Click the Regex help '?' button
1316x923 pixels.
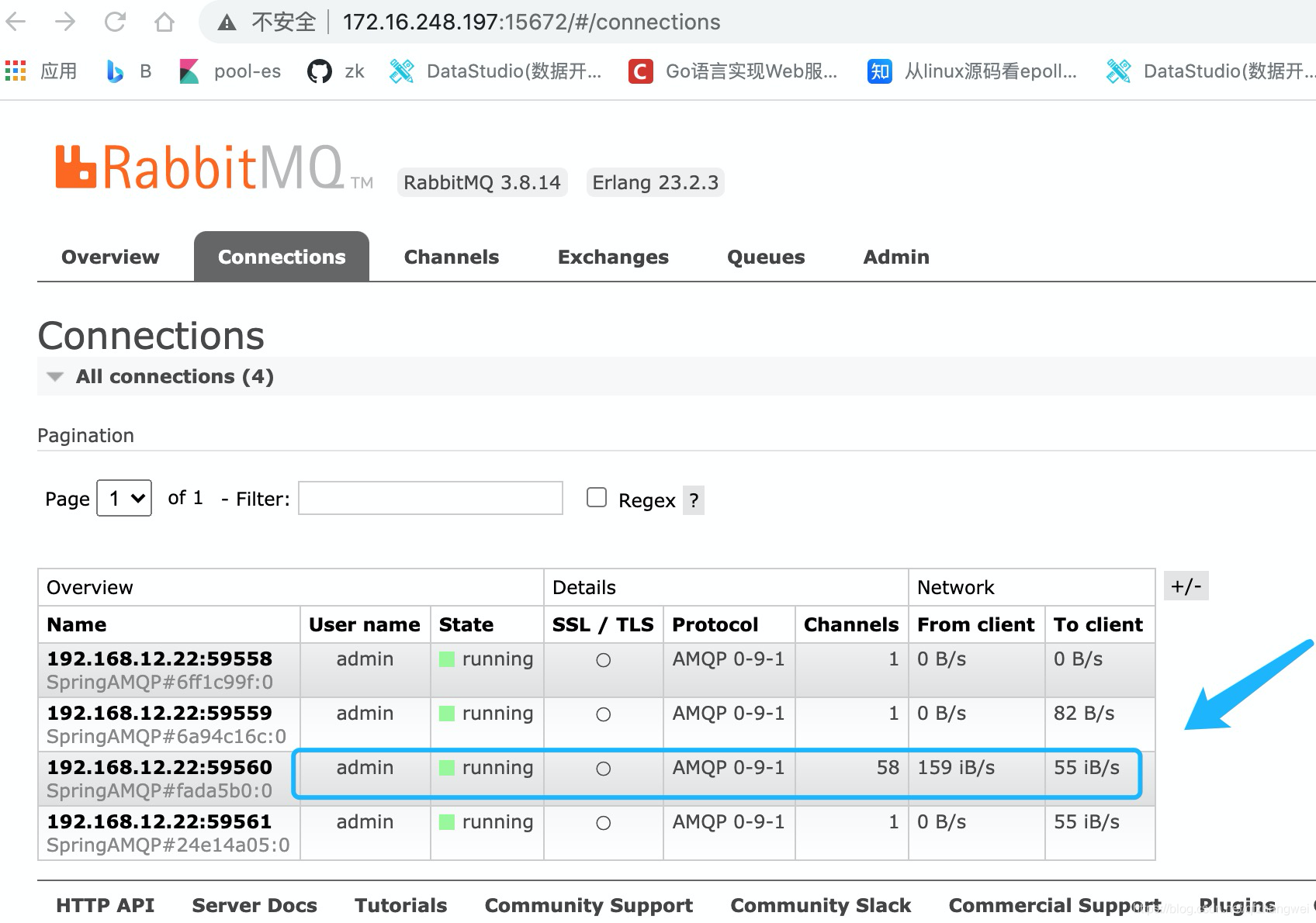pos(693,500)
